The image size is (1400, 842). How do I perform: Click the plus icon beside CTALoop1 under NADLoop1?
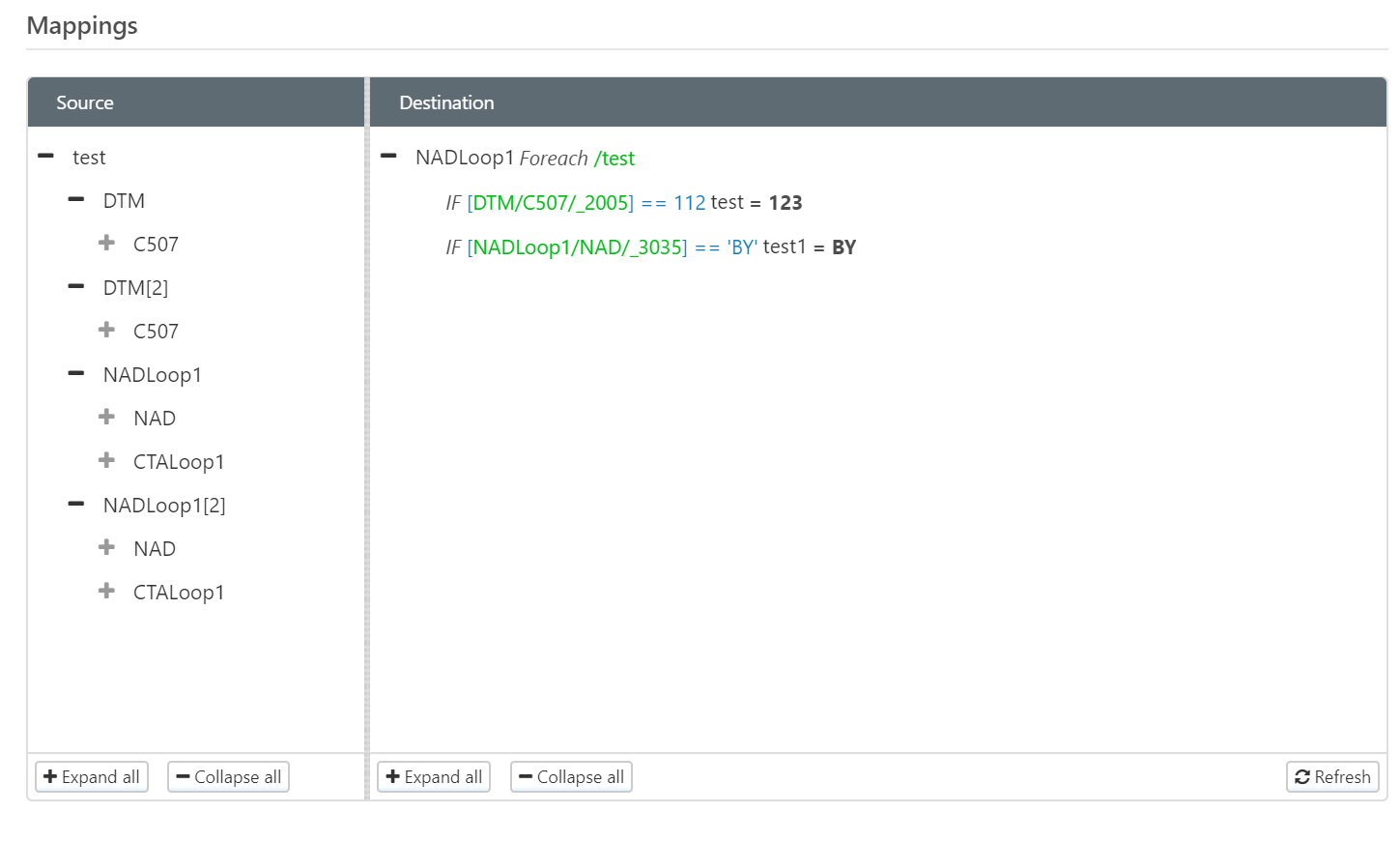[x=106, y=460]
